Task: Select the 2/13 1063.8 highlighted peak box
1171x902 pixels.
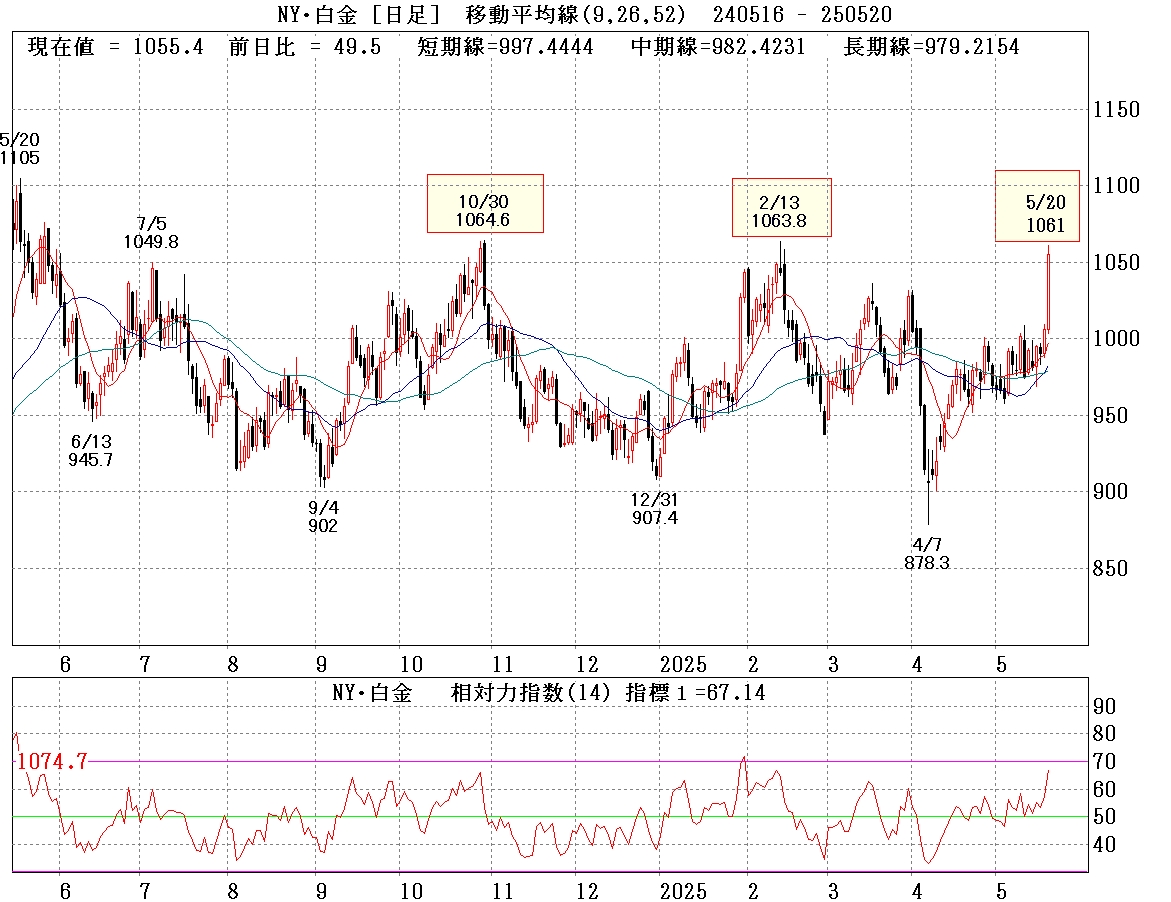Action: click(781, 208)
